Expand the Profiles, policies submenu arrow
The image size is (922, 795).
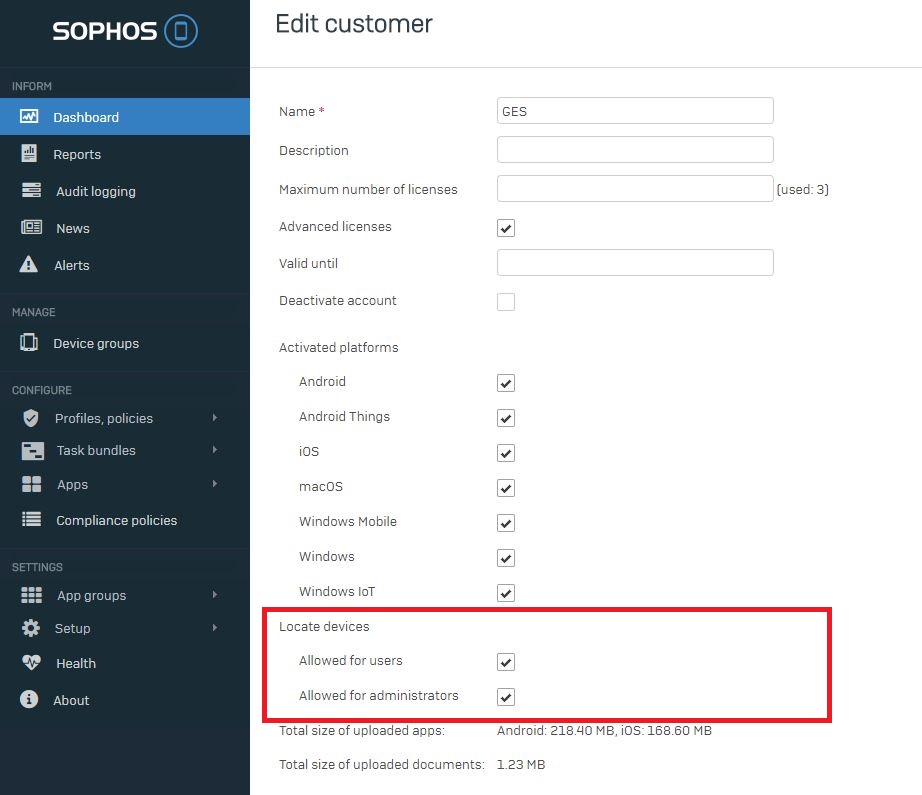click(x=215, y=417)
